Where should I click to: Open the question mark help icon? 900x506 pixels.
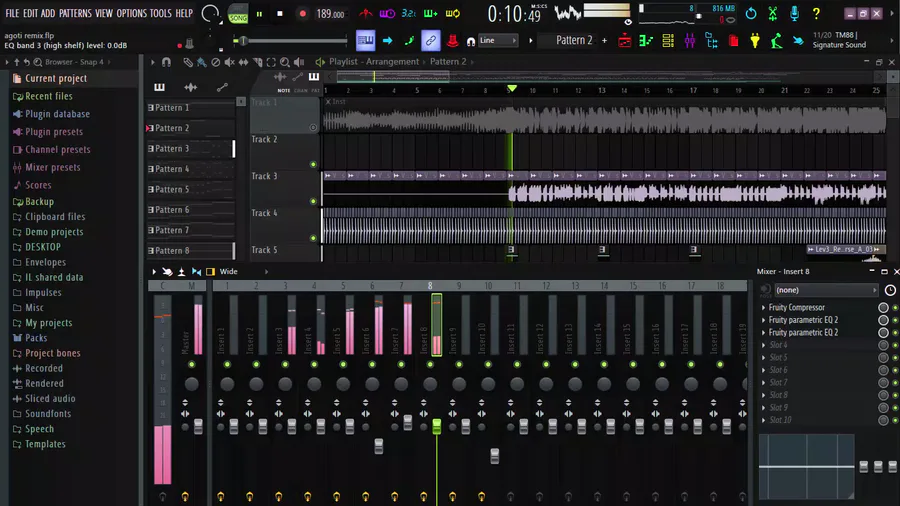pos(816,13)
